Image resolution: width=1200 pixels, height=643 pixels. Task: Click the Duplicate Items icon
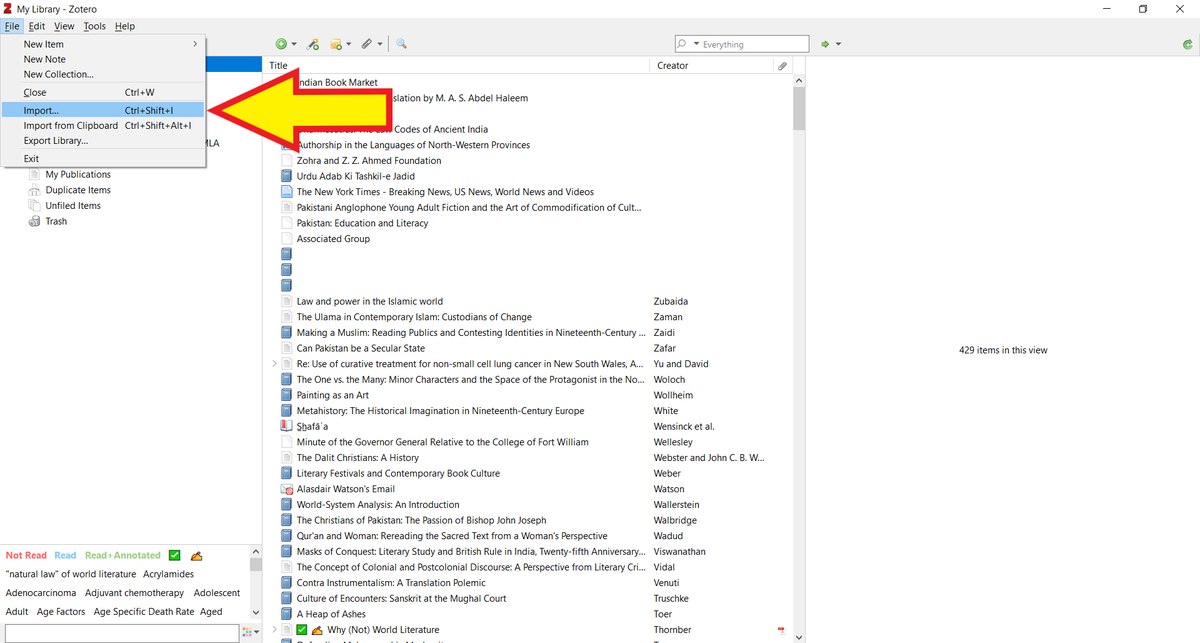click(x=36, y=190)
